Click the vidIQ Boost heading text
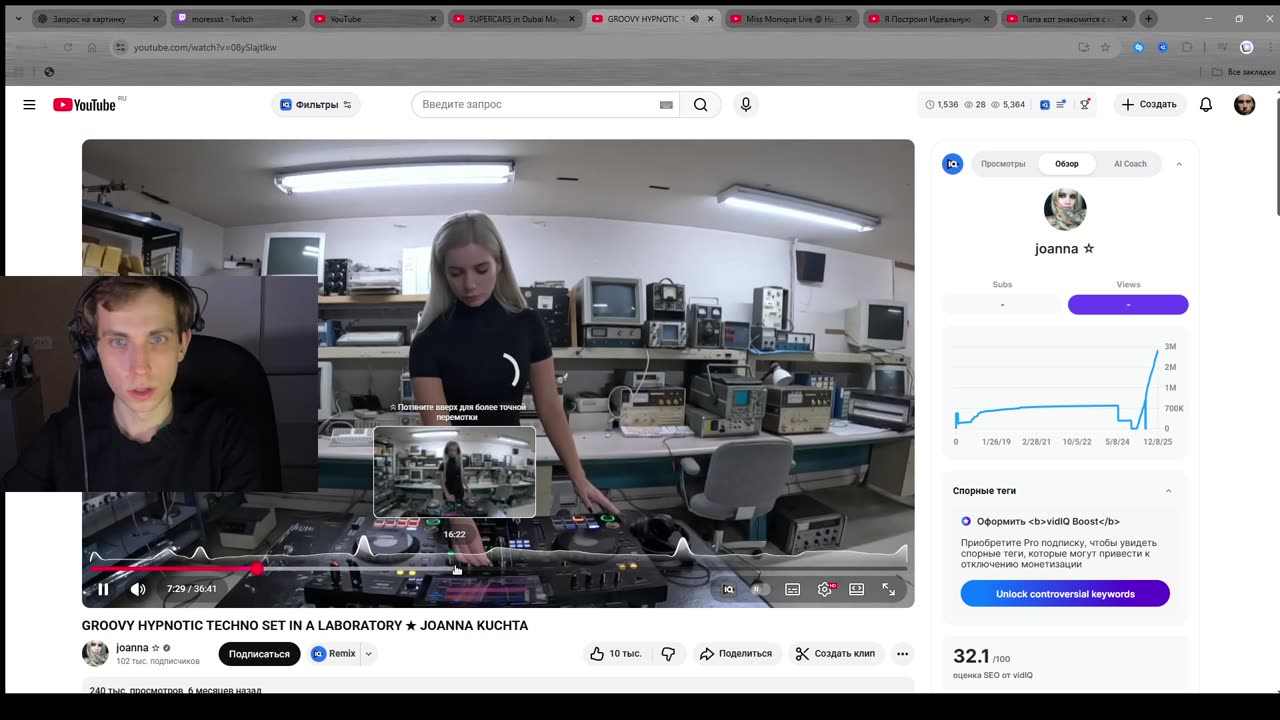 click(1048, 522)
